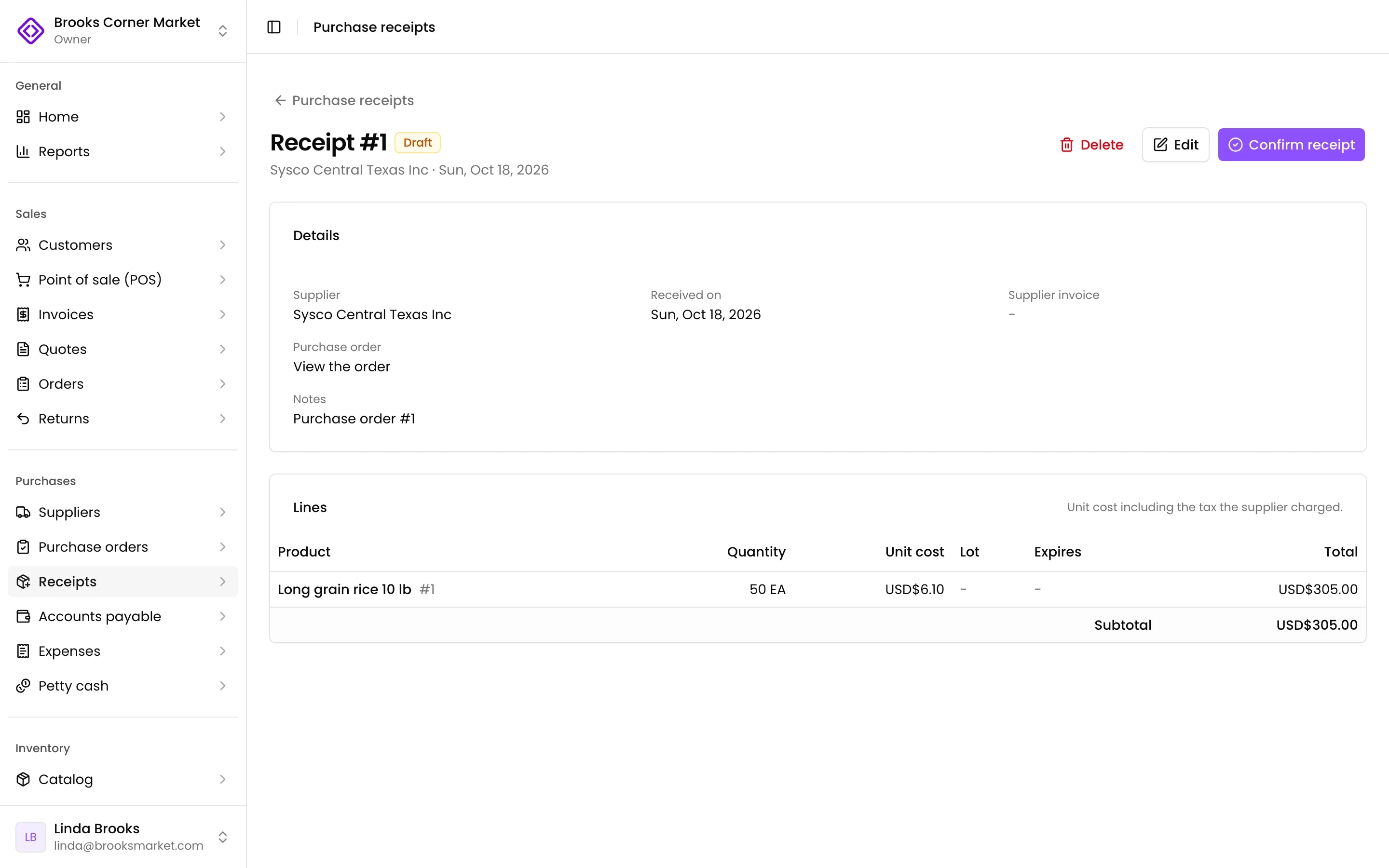Image resolution: width=1389 pixels, height=868 pixels.
Task: Expand the Invoices chevron
Action: pyautogui.click(x=223, y=314)
